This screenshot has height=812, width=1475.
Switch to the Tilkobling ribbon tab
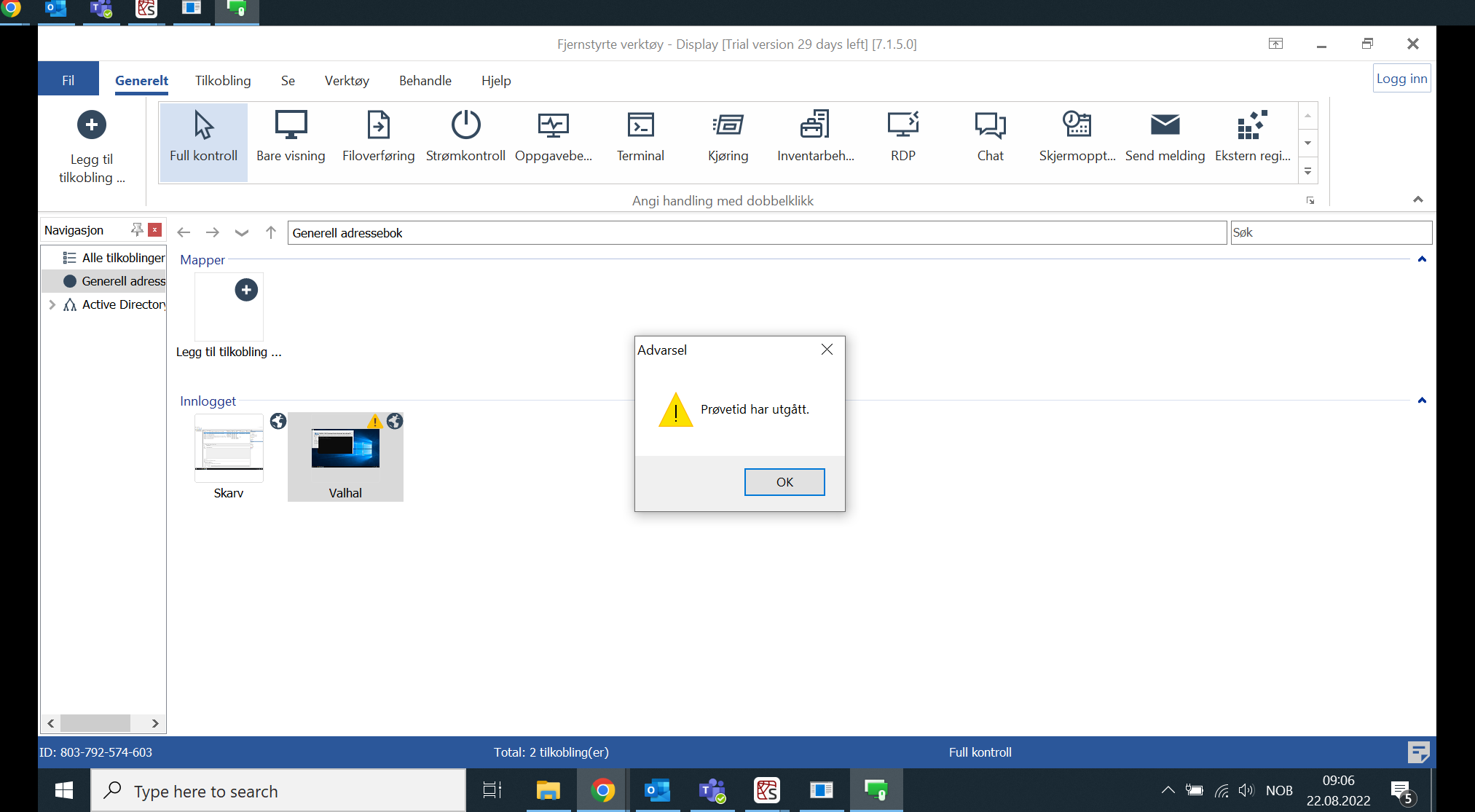click(222, 80)
